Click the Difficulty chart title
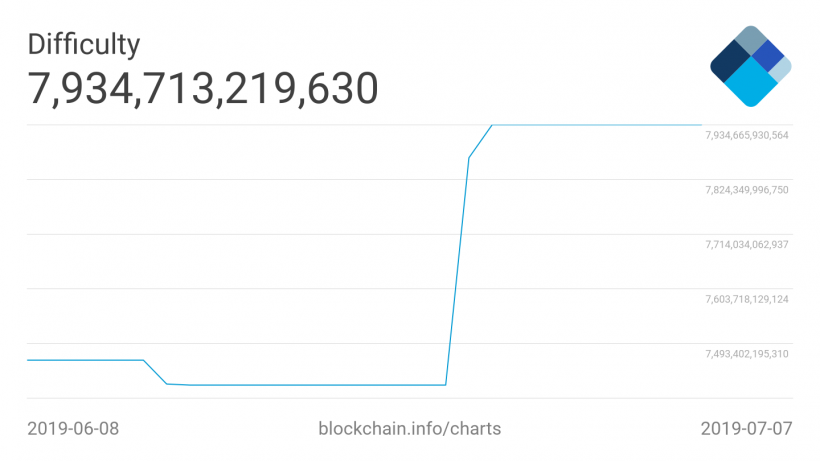 tap(83, 44)
